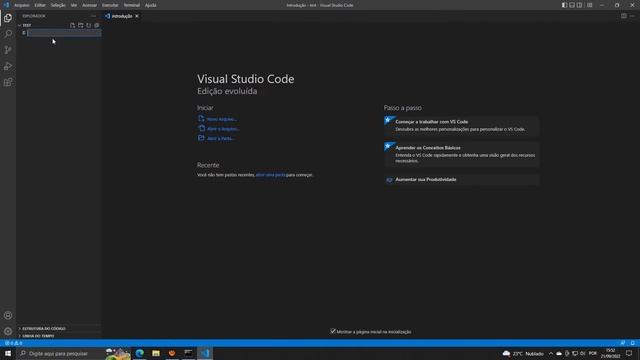Open Firefox from taskbar
Viewport: 640px width, 360px height.
(172, 353)
